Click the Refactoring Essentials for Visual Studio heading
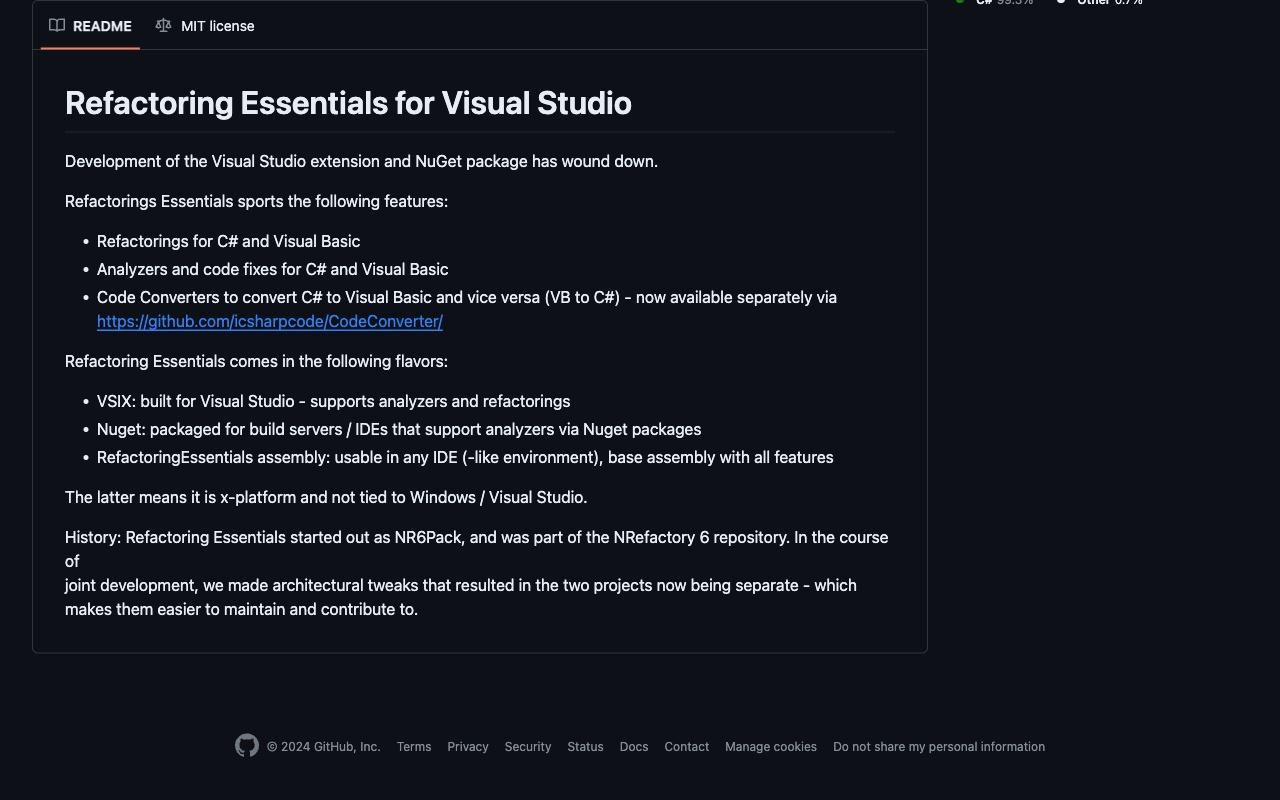The width and height of the screenshot is (1280, 800). click(348, 103)
